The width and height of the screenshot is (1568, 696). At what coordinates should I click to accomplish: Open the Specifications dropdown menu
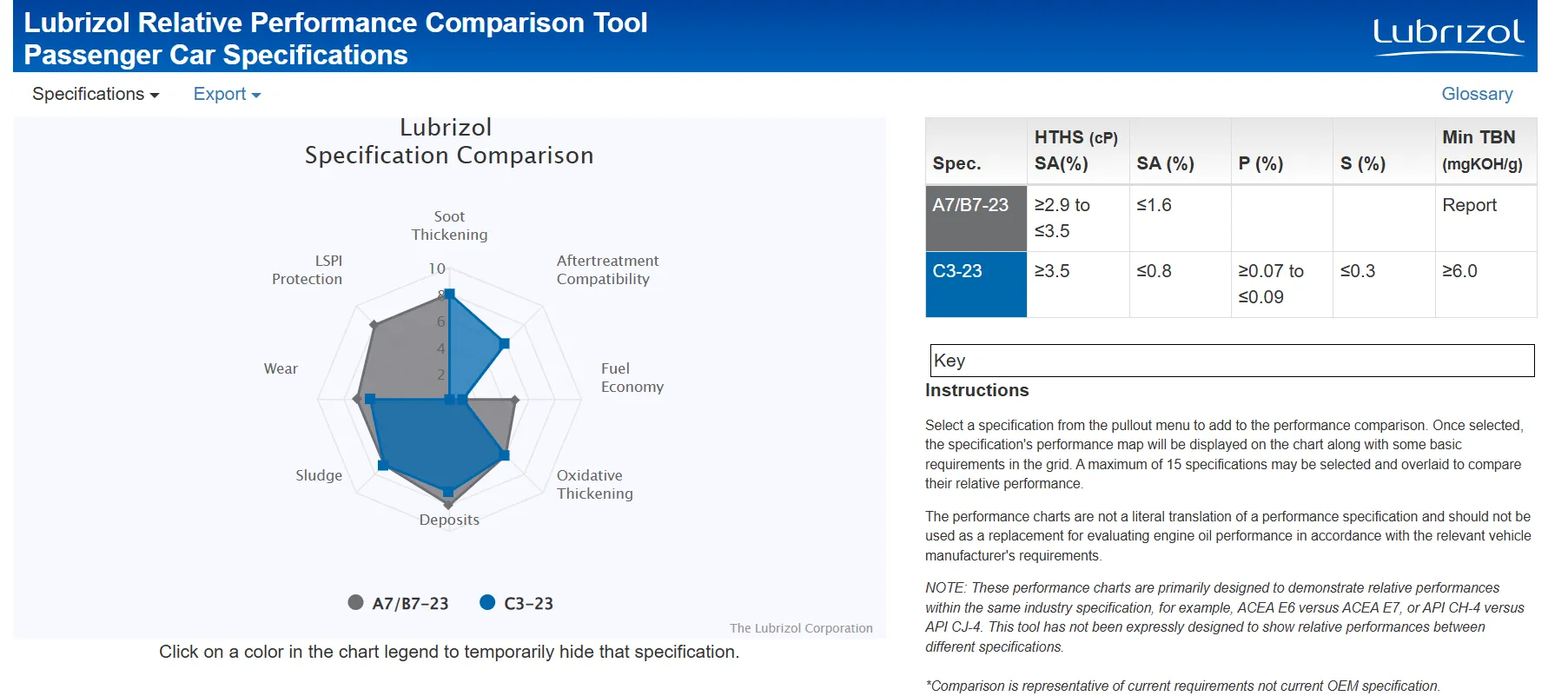point(96,94)
